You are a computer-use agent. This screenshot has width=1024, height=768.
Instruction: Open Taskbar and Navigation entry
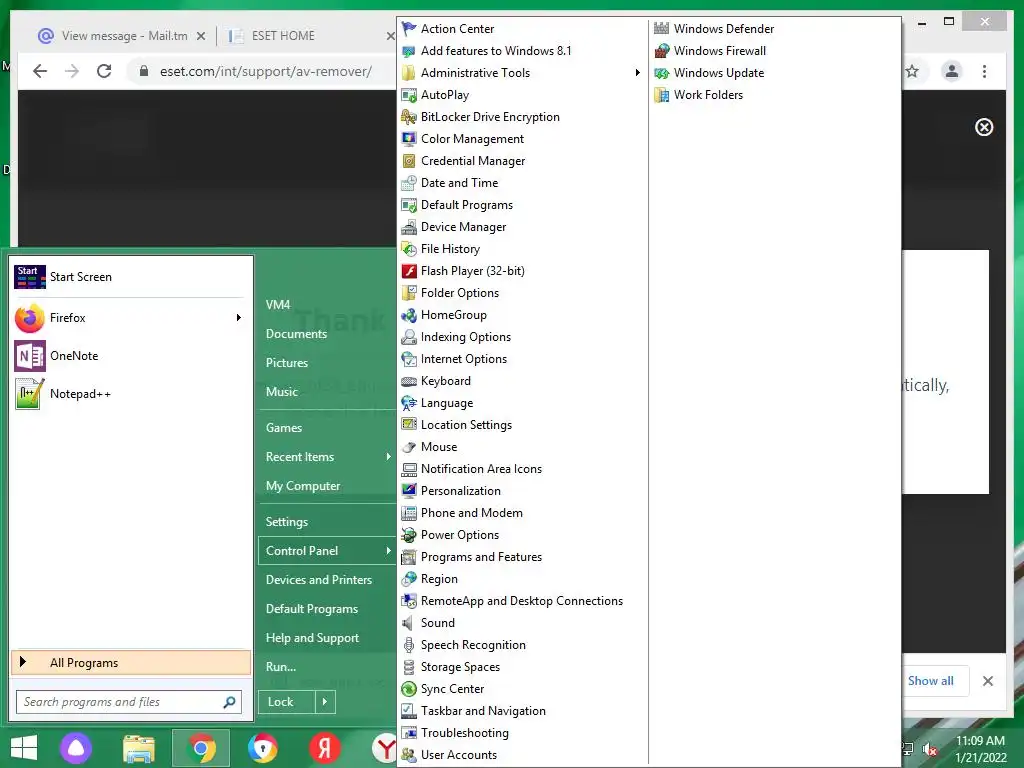coord(483,711)
